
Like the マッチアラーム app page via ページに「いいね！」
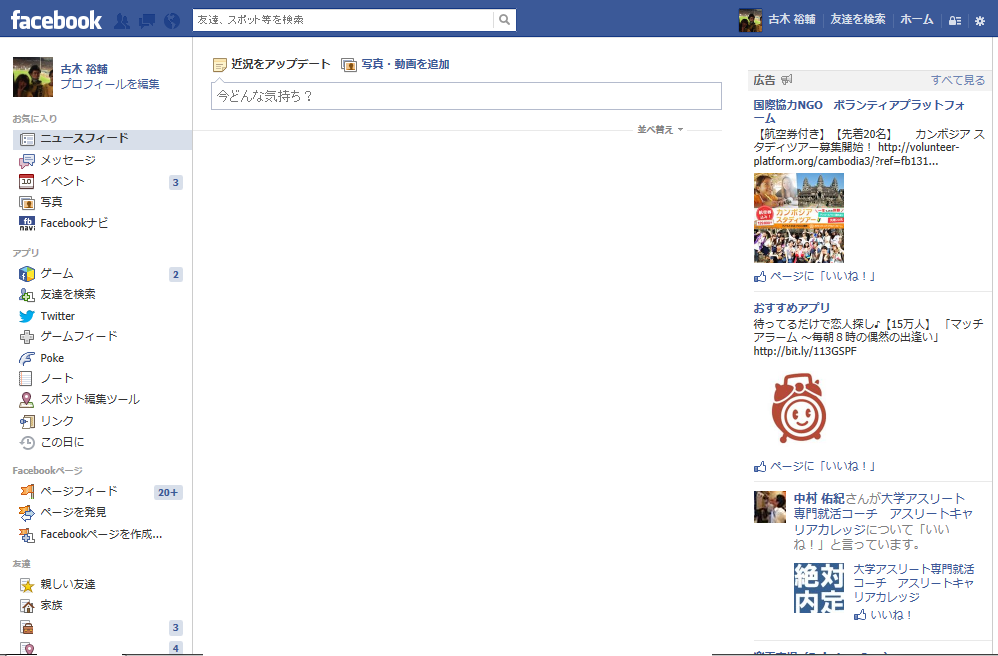[815, 466]
